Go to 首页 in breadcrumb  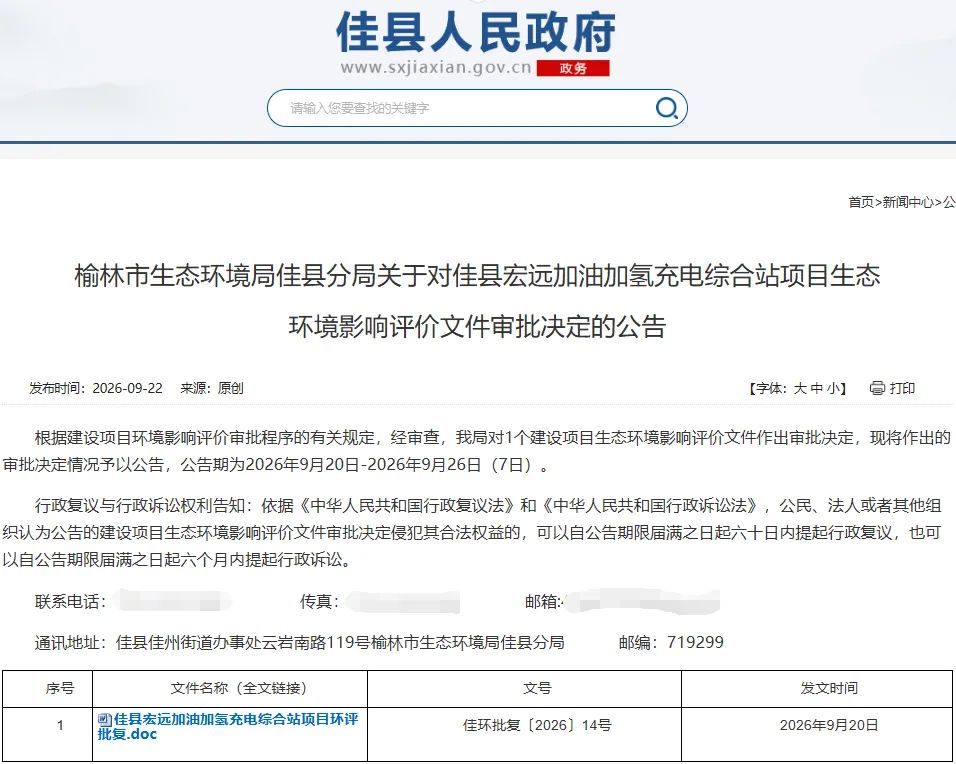tap(861, 202)
